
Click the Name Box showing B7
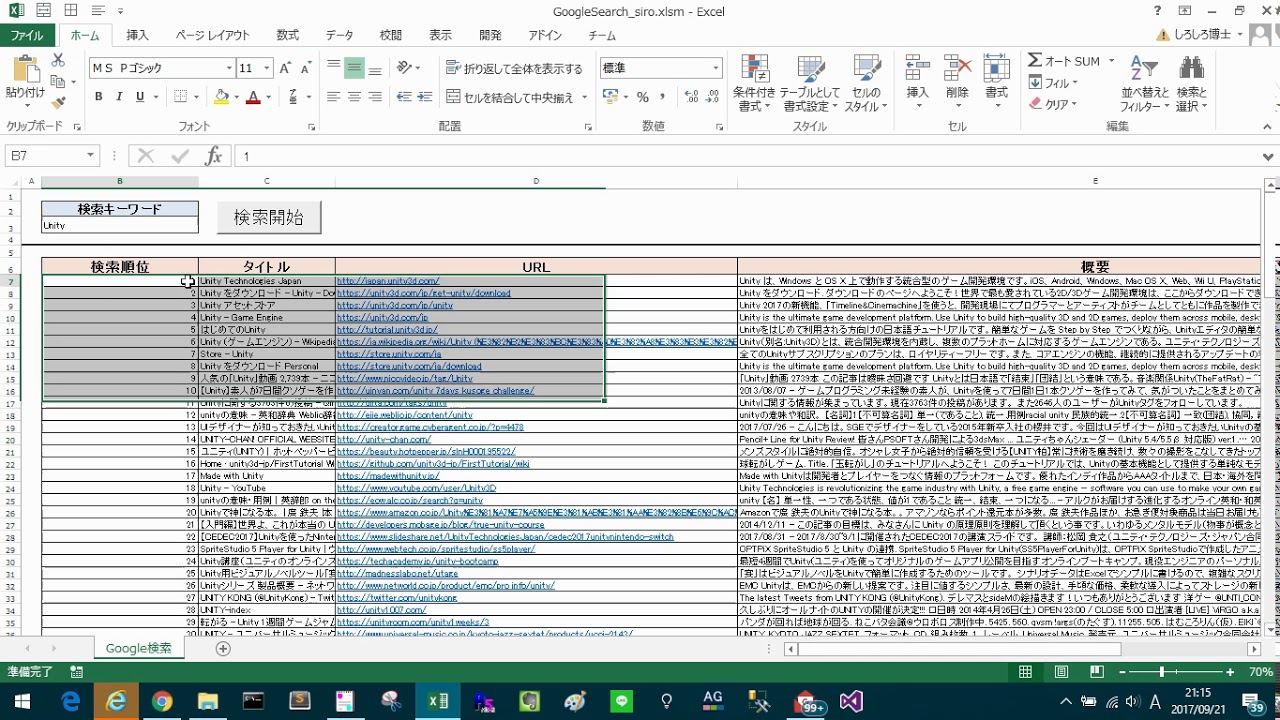(52, 156)
